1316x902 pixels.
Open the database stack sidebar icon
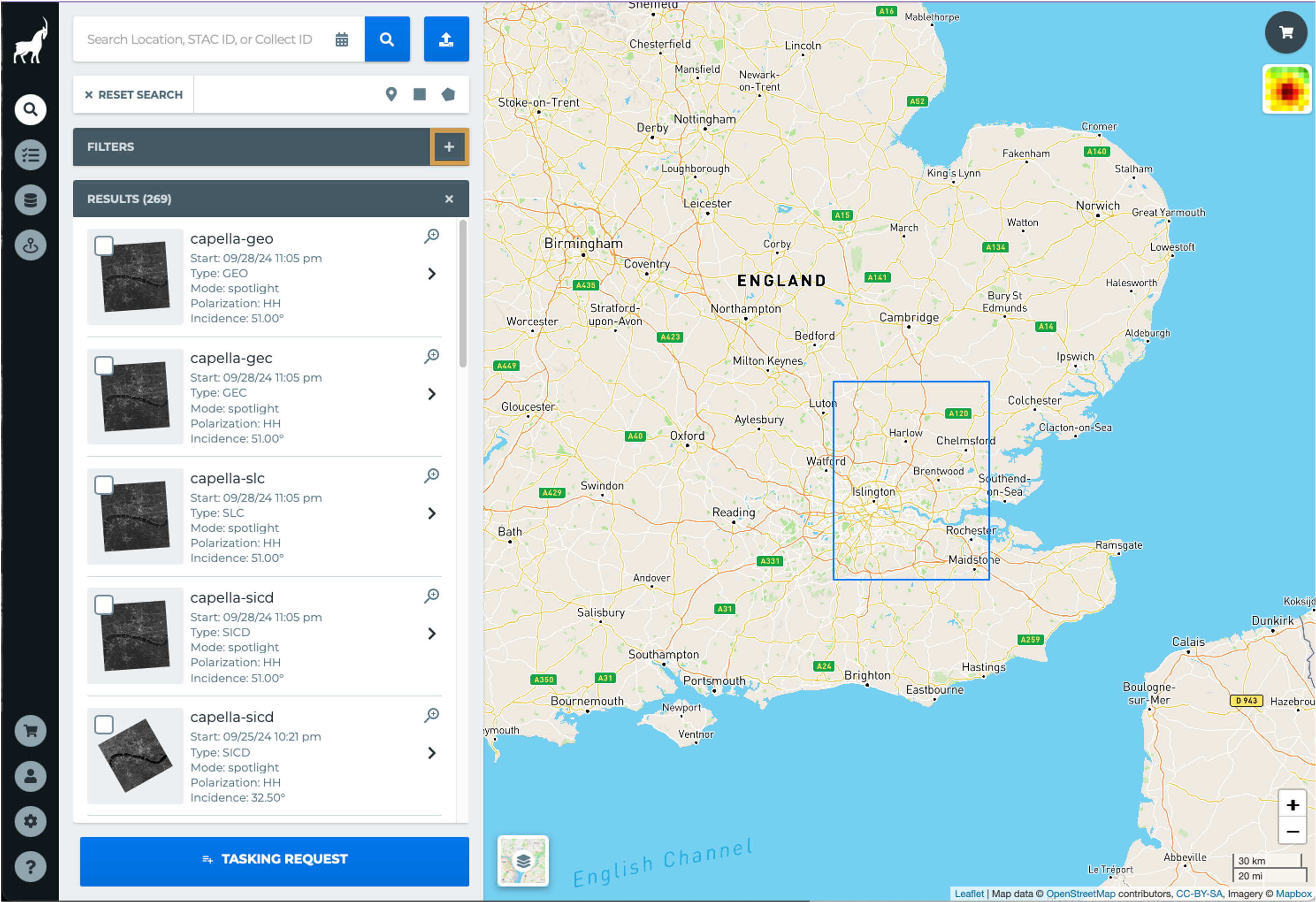click(x=30, y=200)
